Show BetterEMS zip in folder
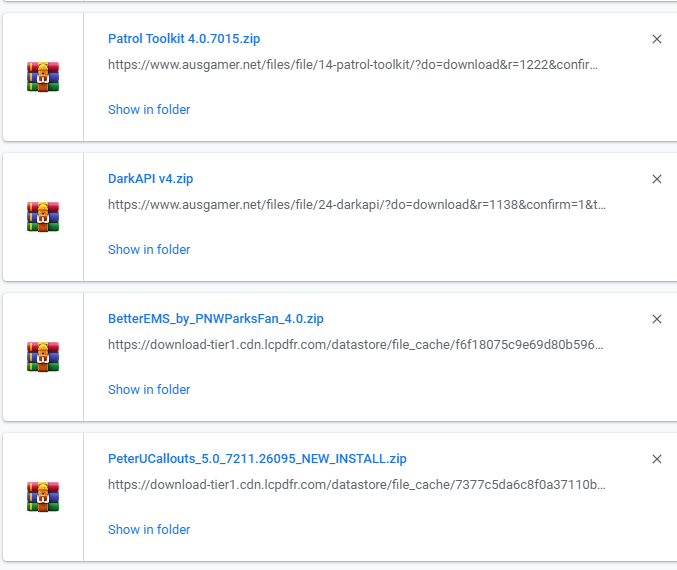Viewport: 677px width, 570px height. pos(149,390)
